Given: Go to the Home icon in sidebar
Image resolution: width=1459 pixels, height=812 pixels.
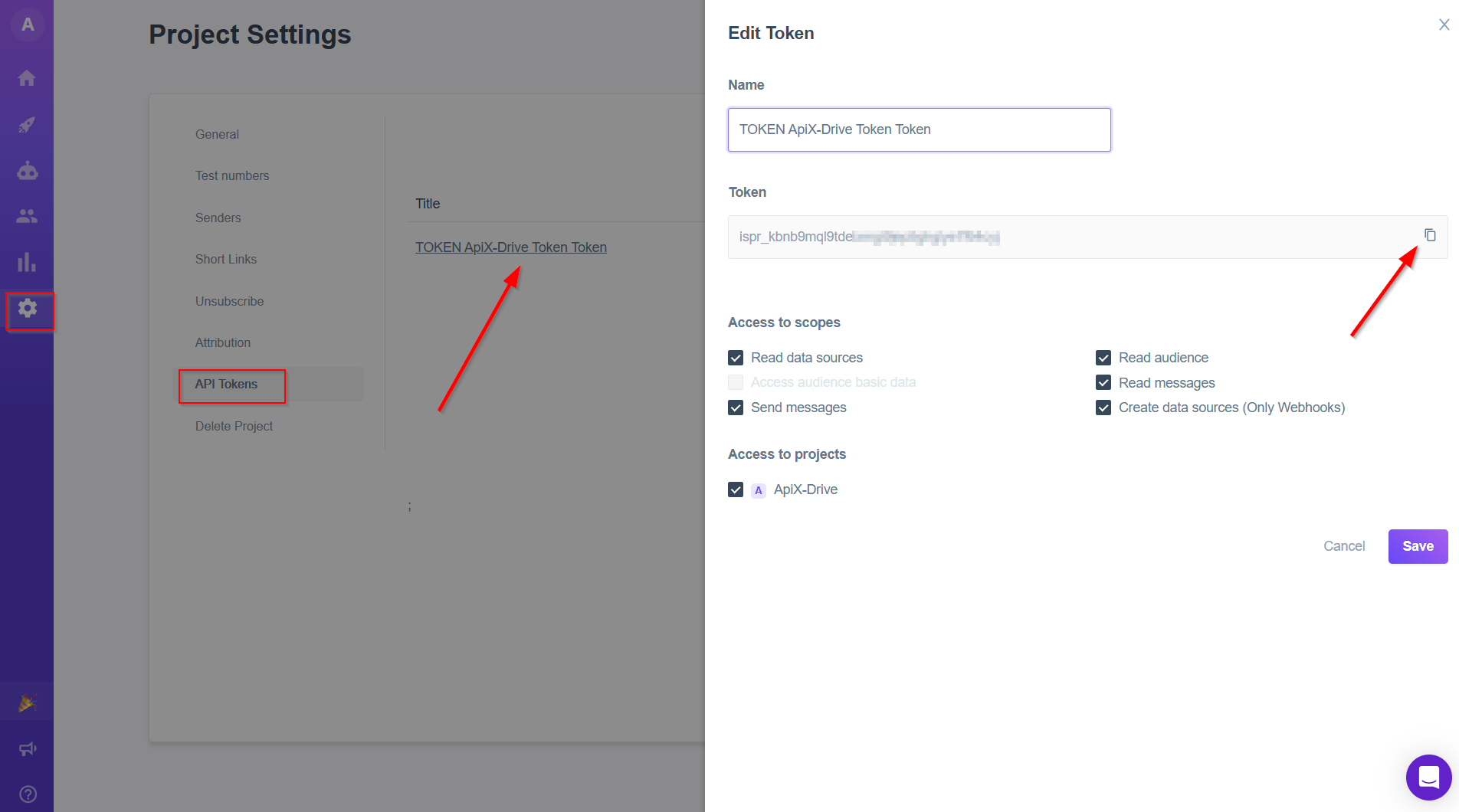Looking at the screenshot, I should coord(27,78).
